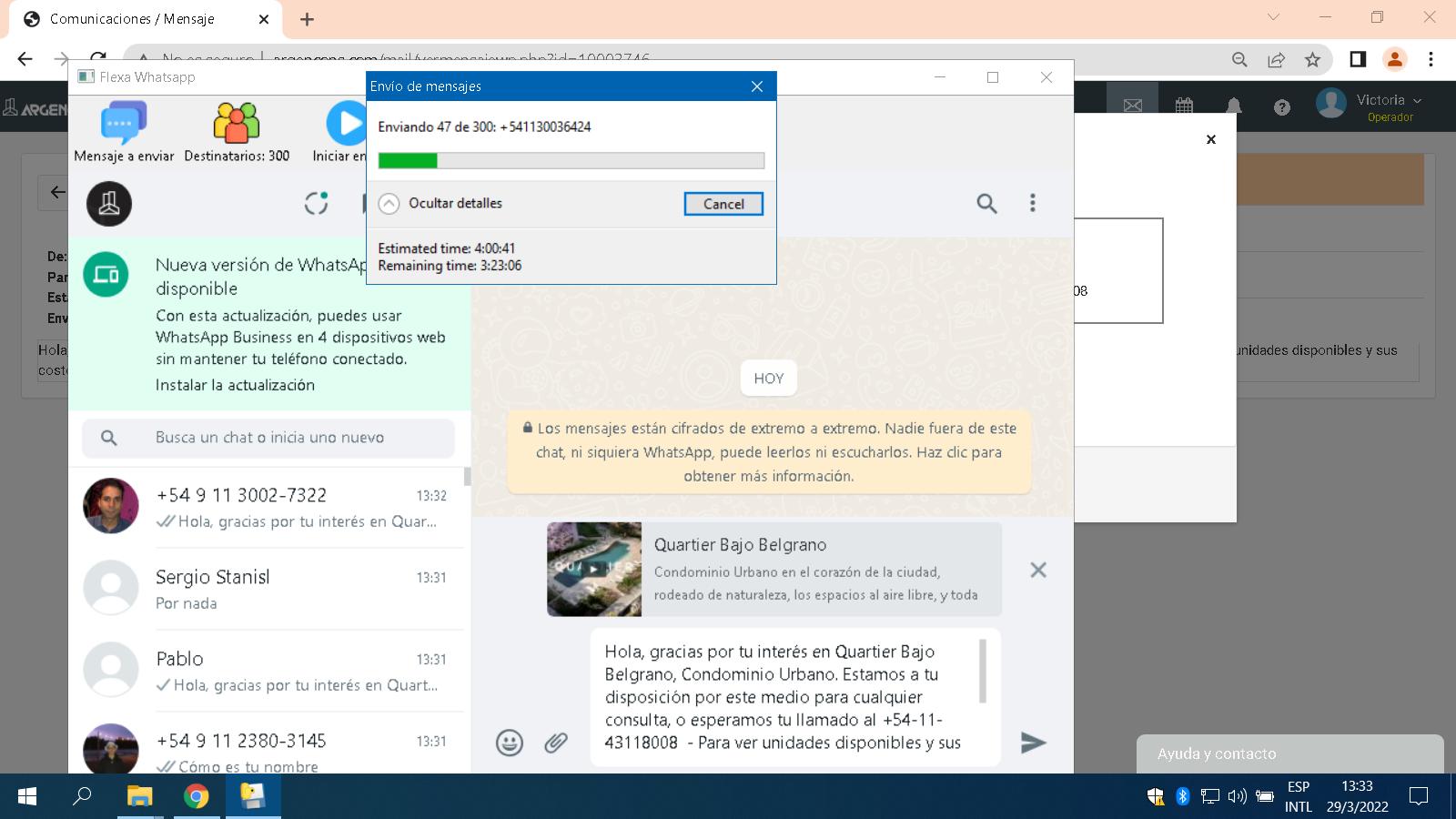
Task: Select the Comunicaciones / Mensaje browser tab
Action: [146, 19]
